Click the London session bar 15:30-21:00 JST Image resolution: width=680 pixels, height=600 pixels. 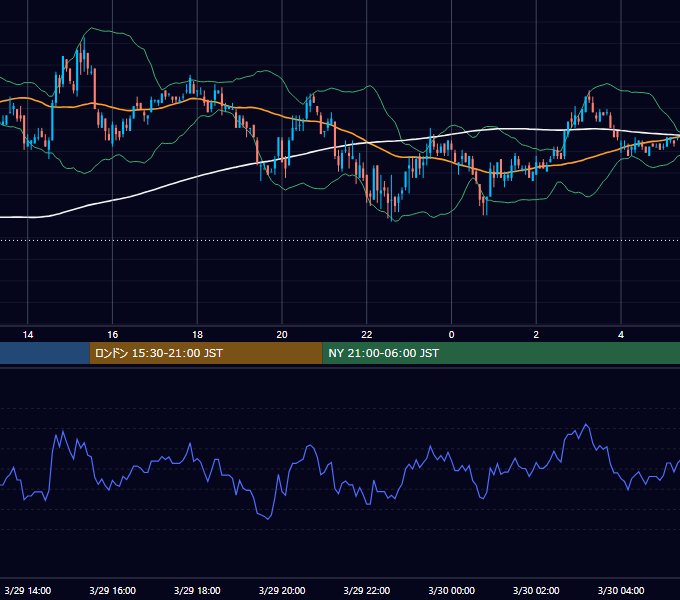click(206, 353)
